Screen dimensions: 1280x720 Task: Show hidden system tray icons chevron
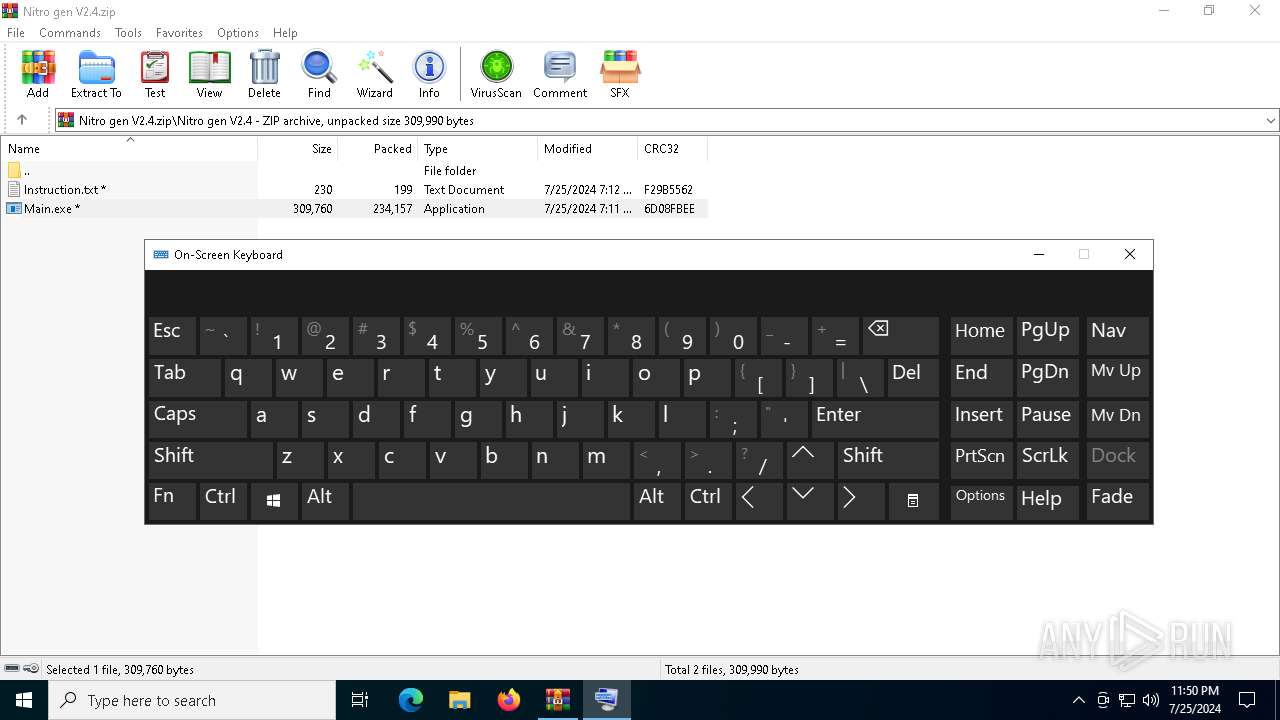[x=1078, y=700]
